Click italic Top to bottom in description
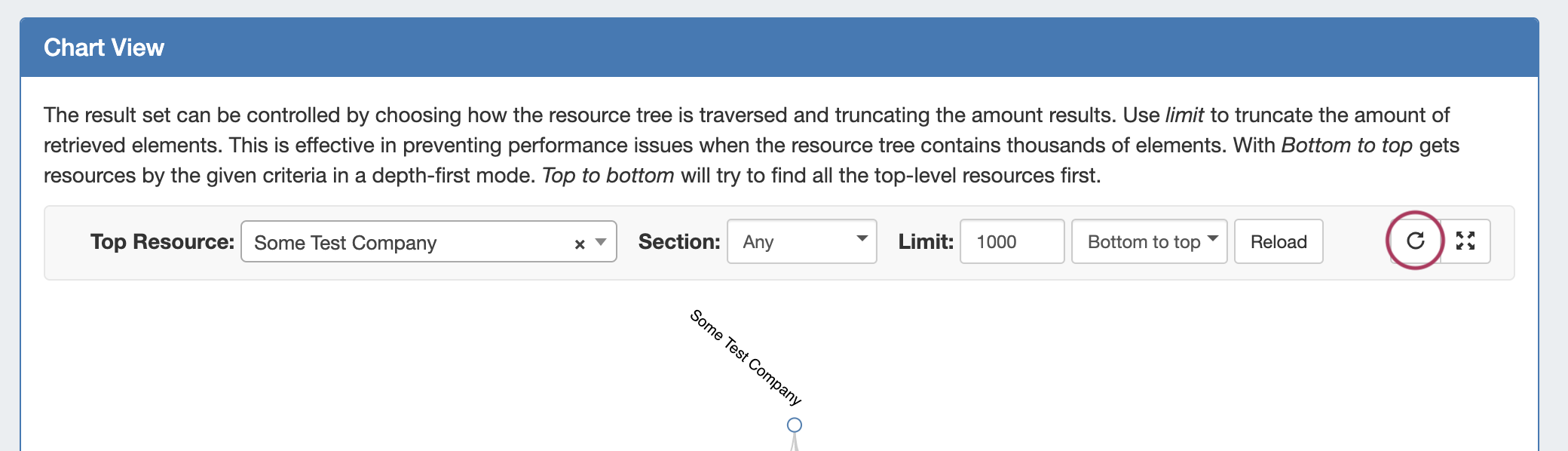The width and height of the screenshot is (1568, 451). (608, 176)
